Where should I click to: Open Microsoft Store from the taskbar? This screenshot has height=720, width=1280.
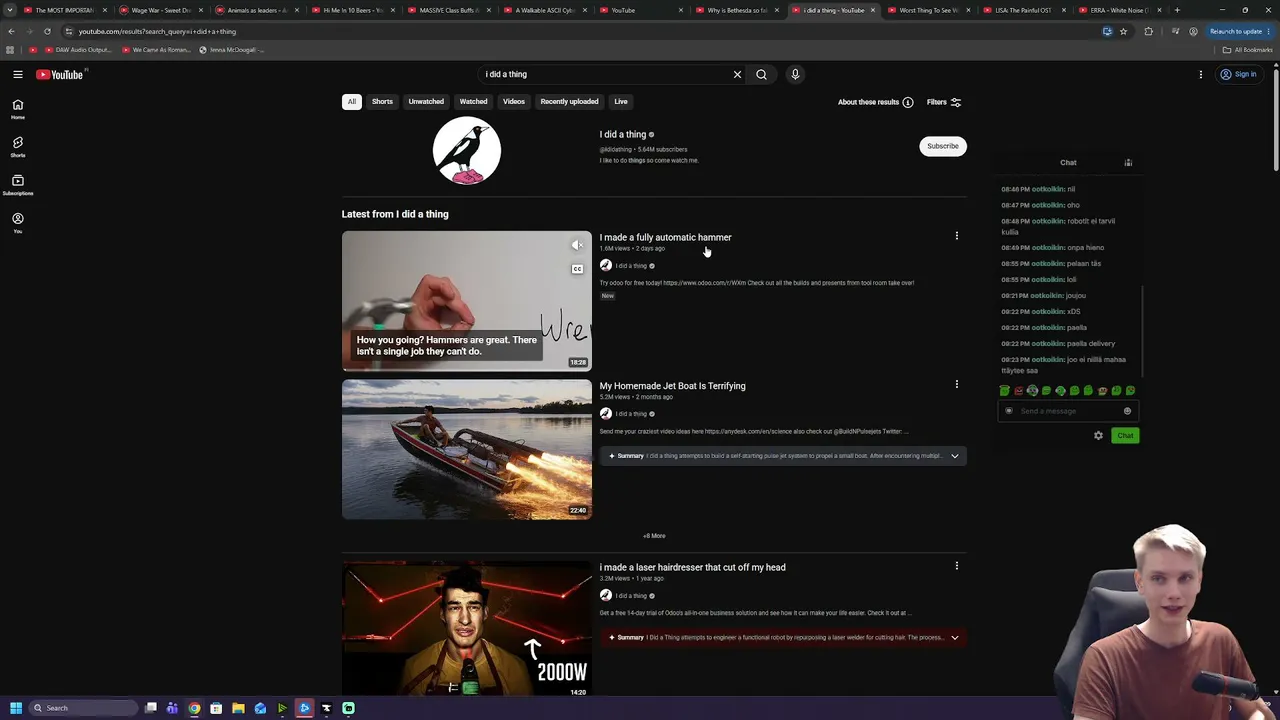tap(216, 708)
